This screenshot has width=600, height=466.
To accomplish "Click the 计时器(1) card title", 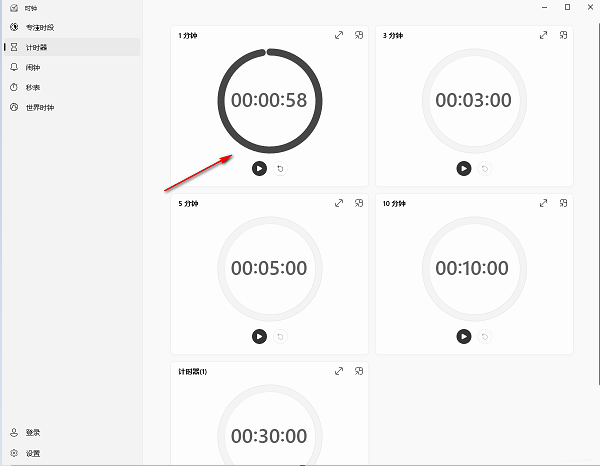I will coord(192,371).
